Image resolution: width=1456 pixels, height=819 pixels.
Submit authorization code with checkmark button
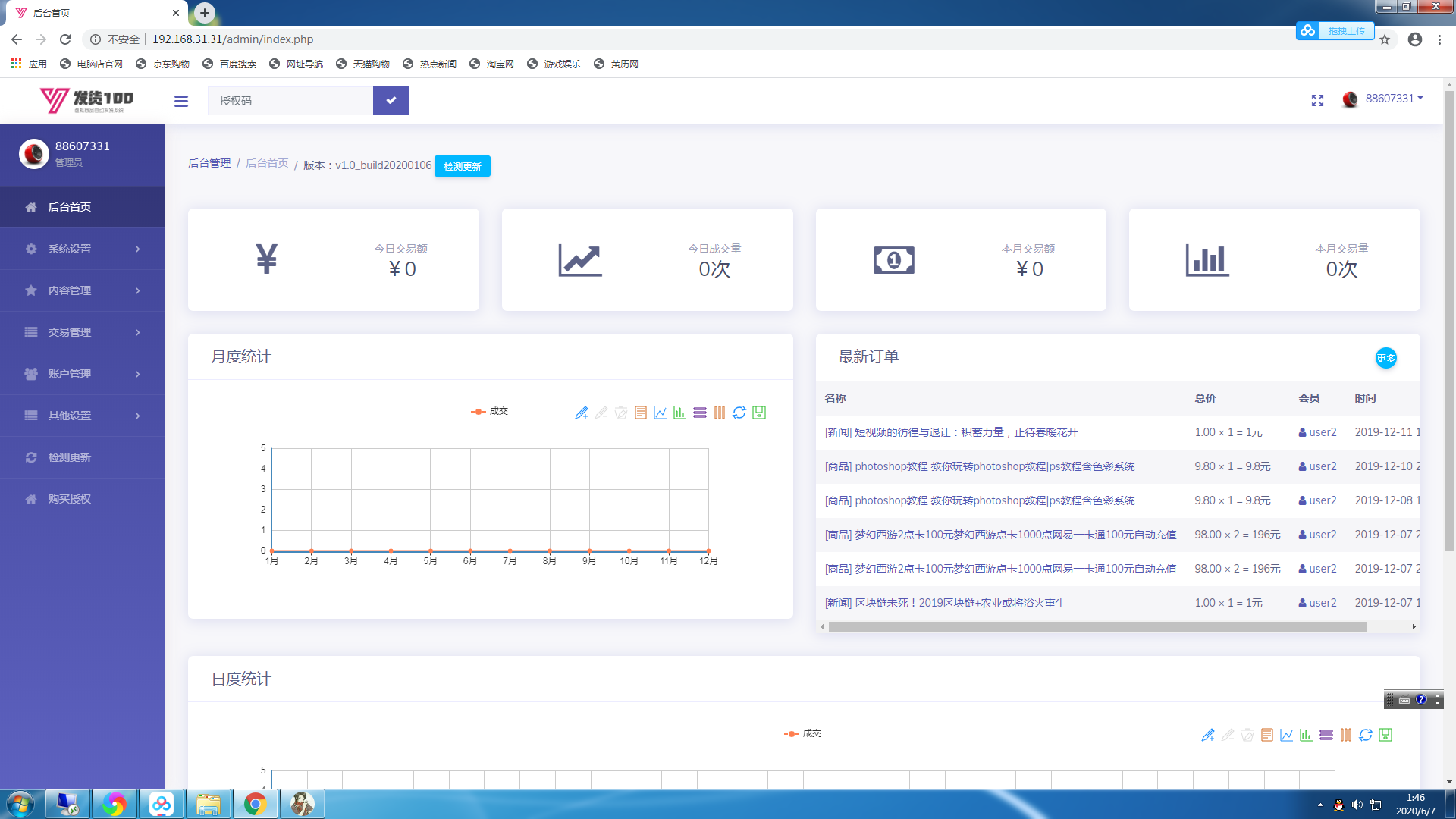coord(391,101)
